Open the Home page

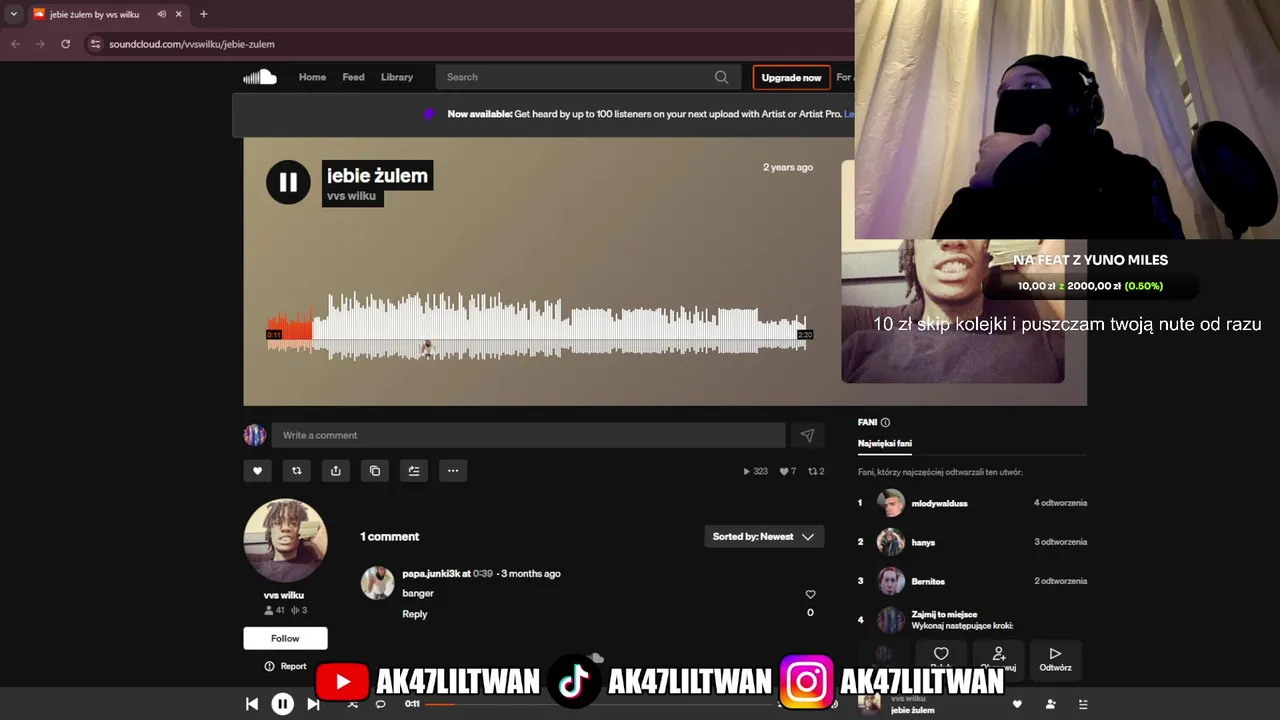click(x=312, y=77)
